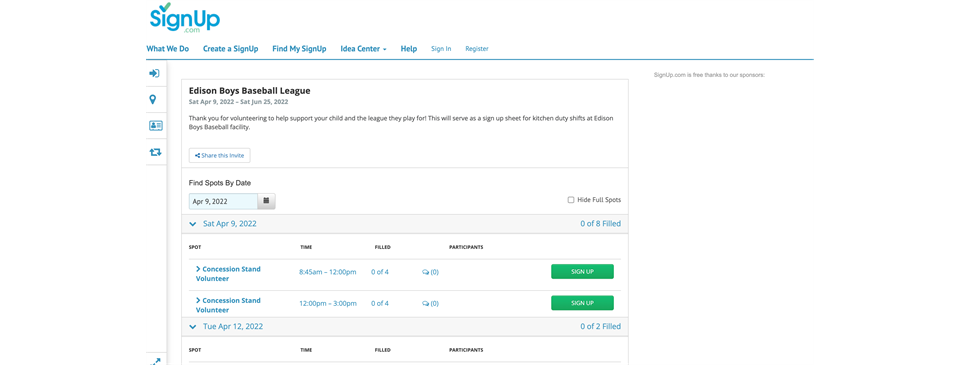The image size is (960, 365).
Task: Expand Concession Stand Volunteer 8:45am spot details
Action: click(228, 274)
